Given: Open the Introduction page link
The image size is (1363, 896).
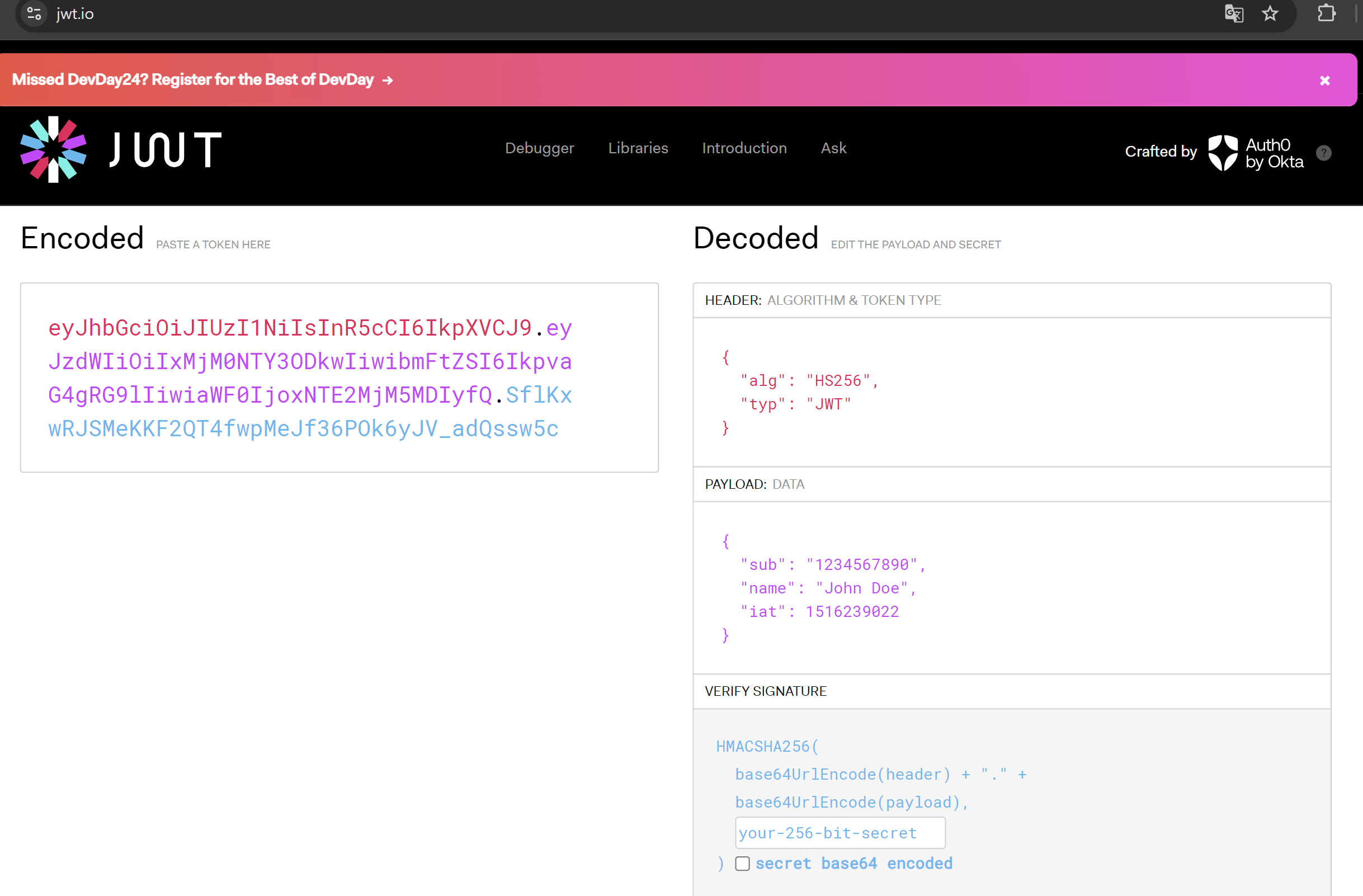Looking at the screenshot, I should click(744, 148).
